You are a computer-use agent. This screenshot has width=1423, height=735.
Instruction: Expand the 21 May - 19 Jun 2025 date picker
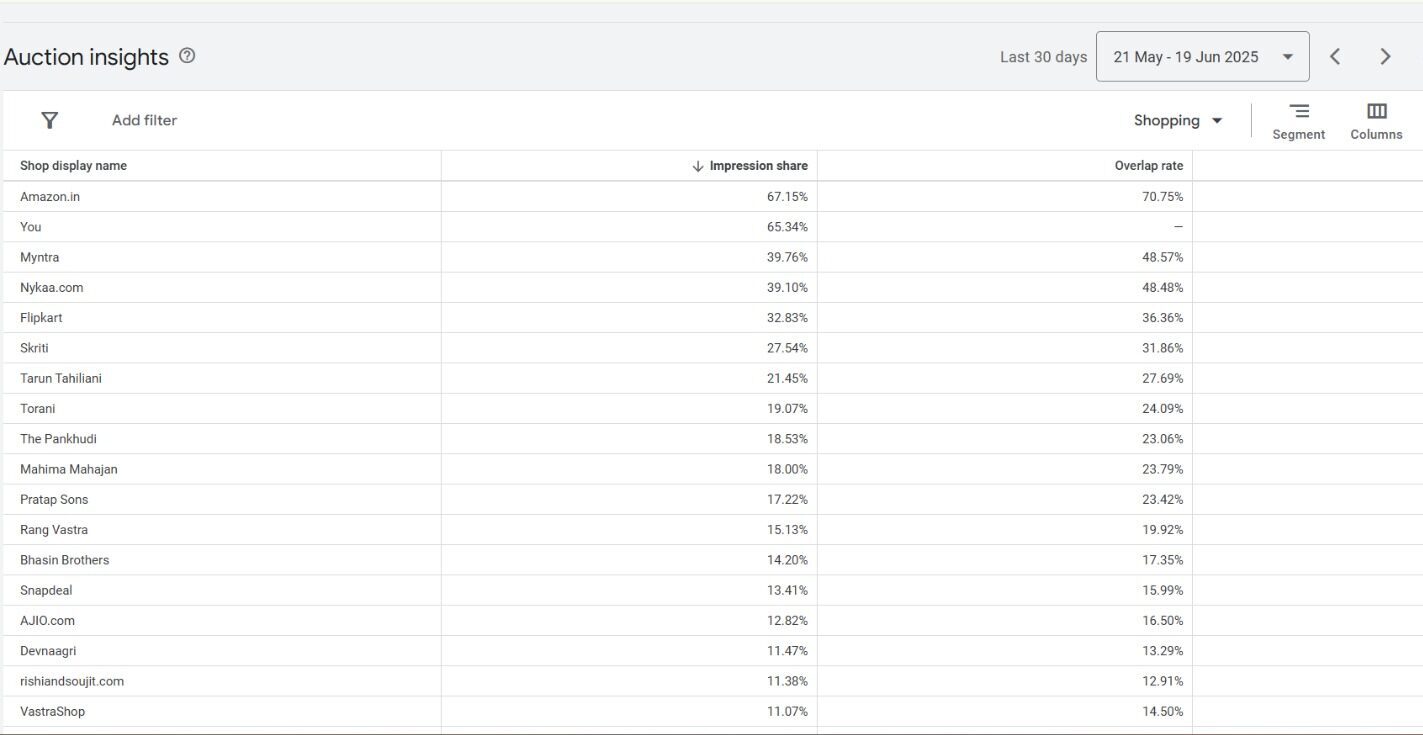1202,57
